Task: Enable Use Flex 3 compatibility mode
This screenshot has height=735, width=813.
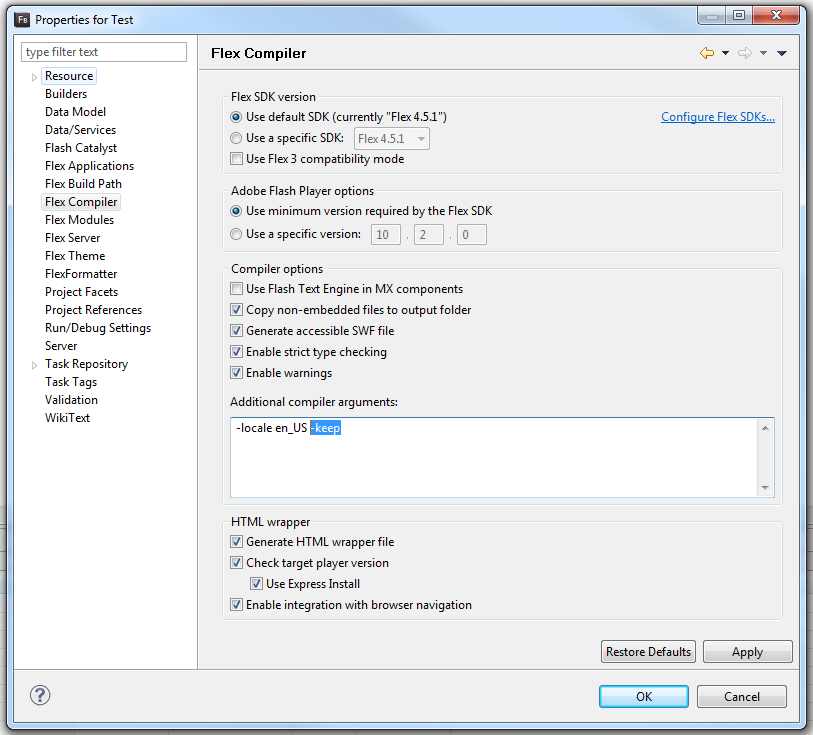Action: (236, 159)
